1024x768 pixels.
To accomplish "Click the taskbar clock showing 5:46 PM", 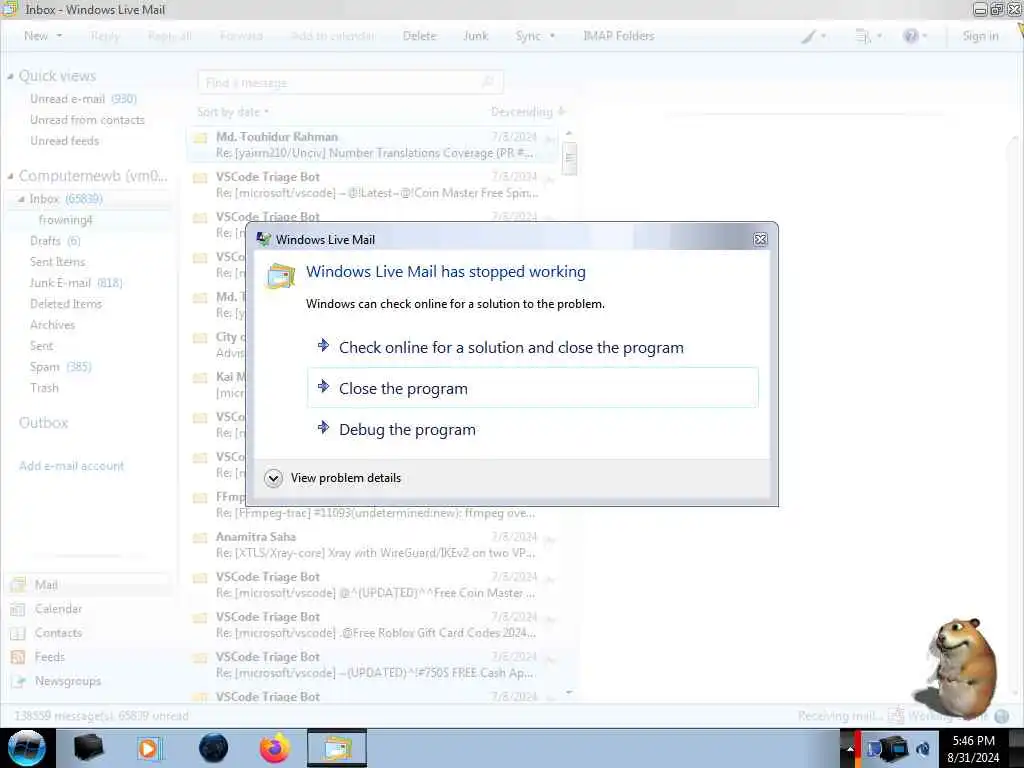I will [x=973, y=749].
